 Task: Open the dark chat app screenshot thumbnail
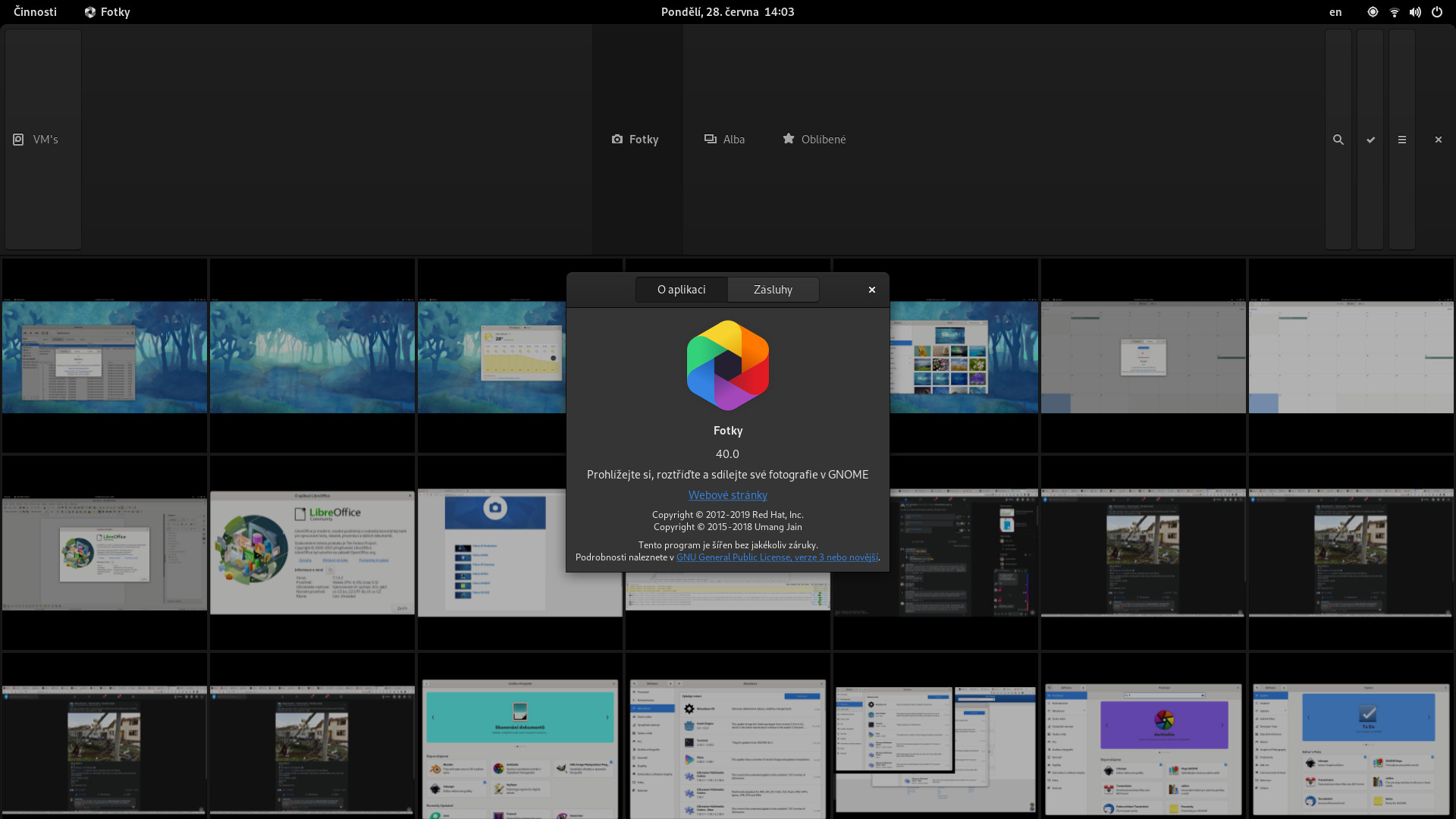coord(964,553)
